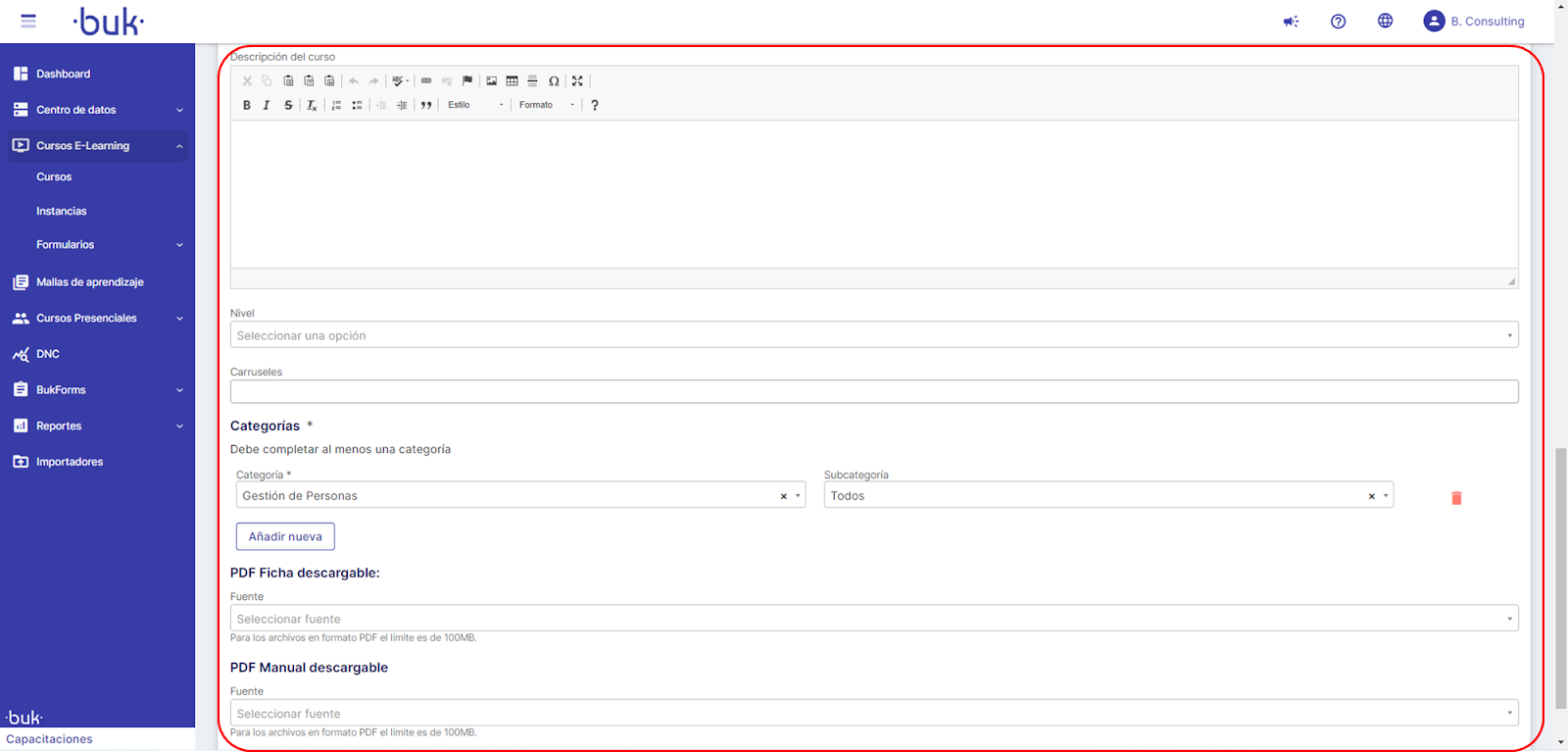This screenshot has height=752, width=1568.
Task: Delete the category row with trash icon
Action: pos(1456,498)
